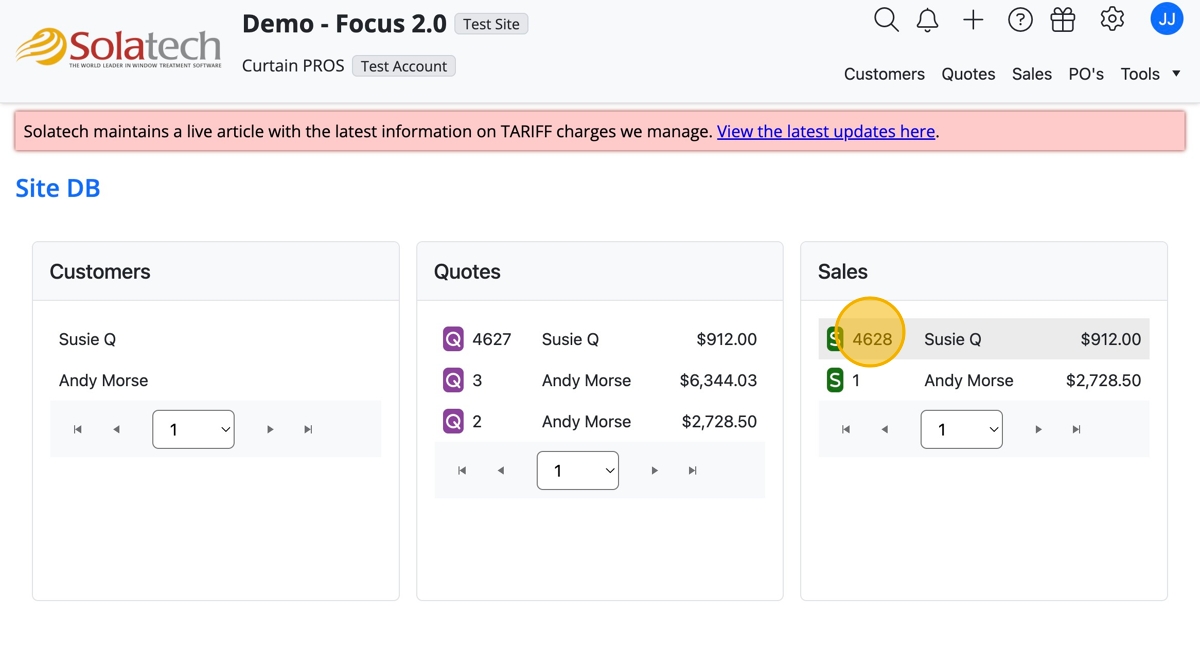Click the gift box icon
The height and width of the screenshot is (670, 1200).
tap(1063, 20)
